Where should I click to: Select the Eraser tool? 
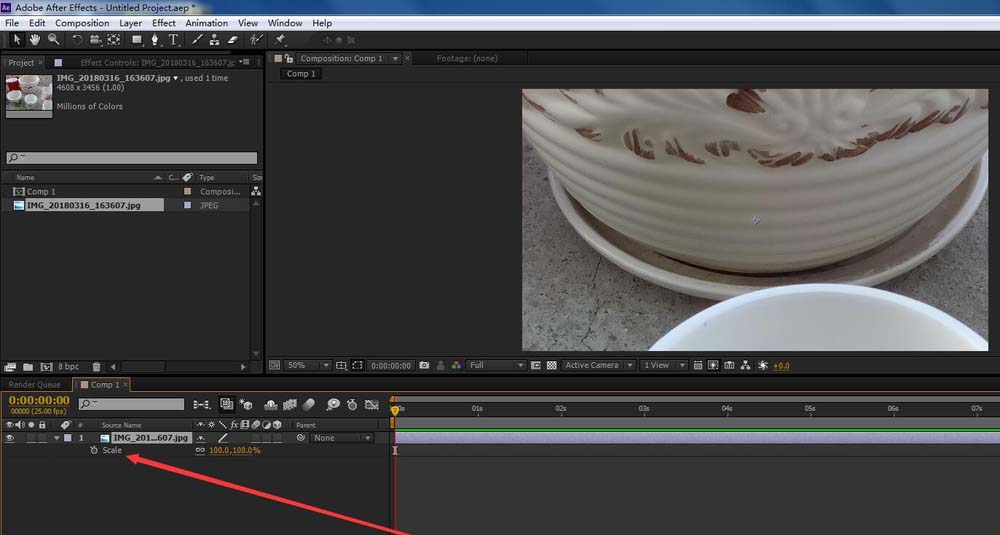click(x=233, y=40)
